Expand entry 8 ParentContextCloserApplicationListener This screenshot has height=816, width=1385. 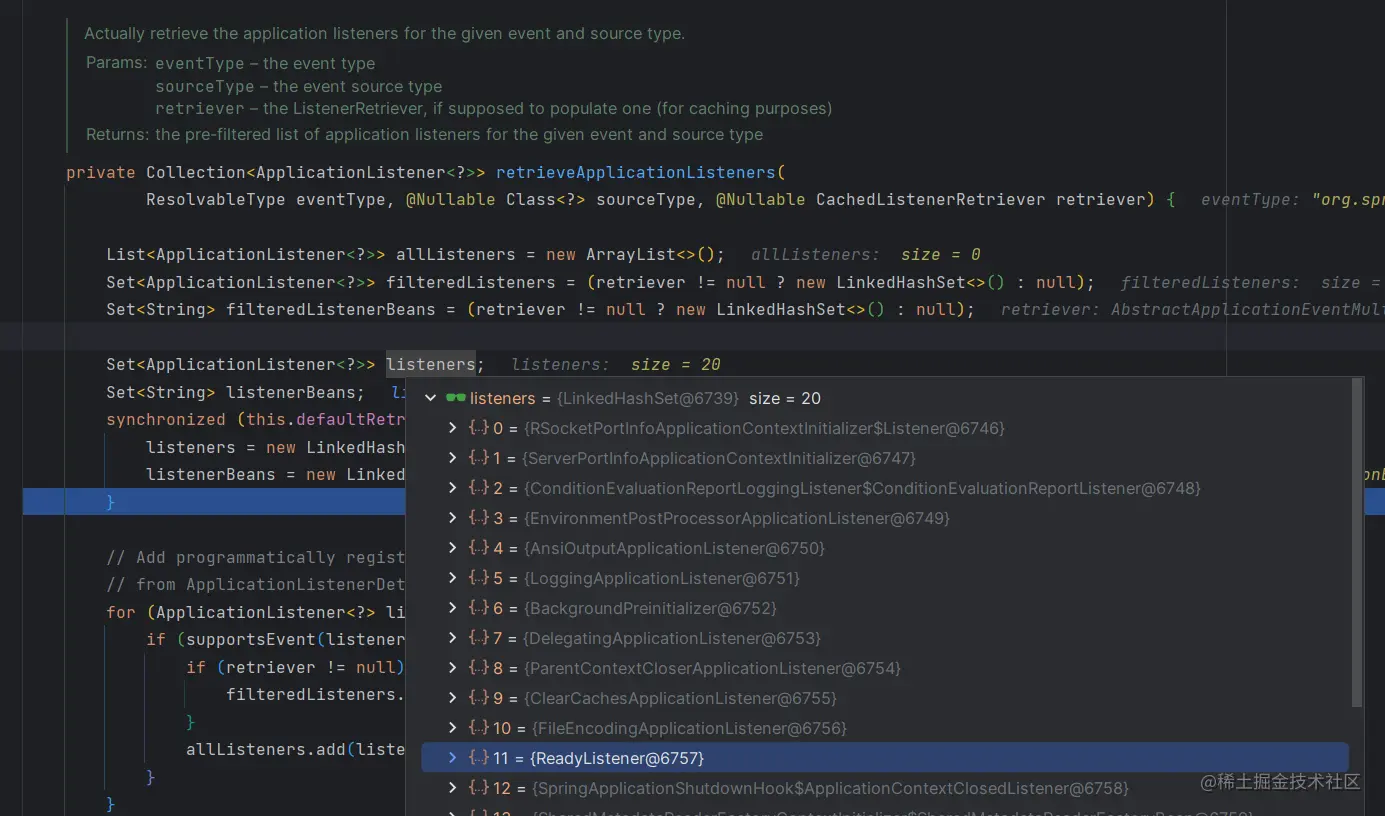coord(452,668)
